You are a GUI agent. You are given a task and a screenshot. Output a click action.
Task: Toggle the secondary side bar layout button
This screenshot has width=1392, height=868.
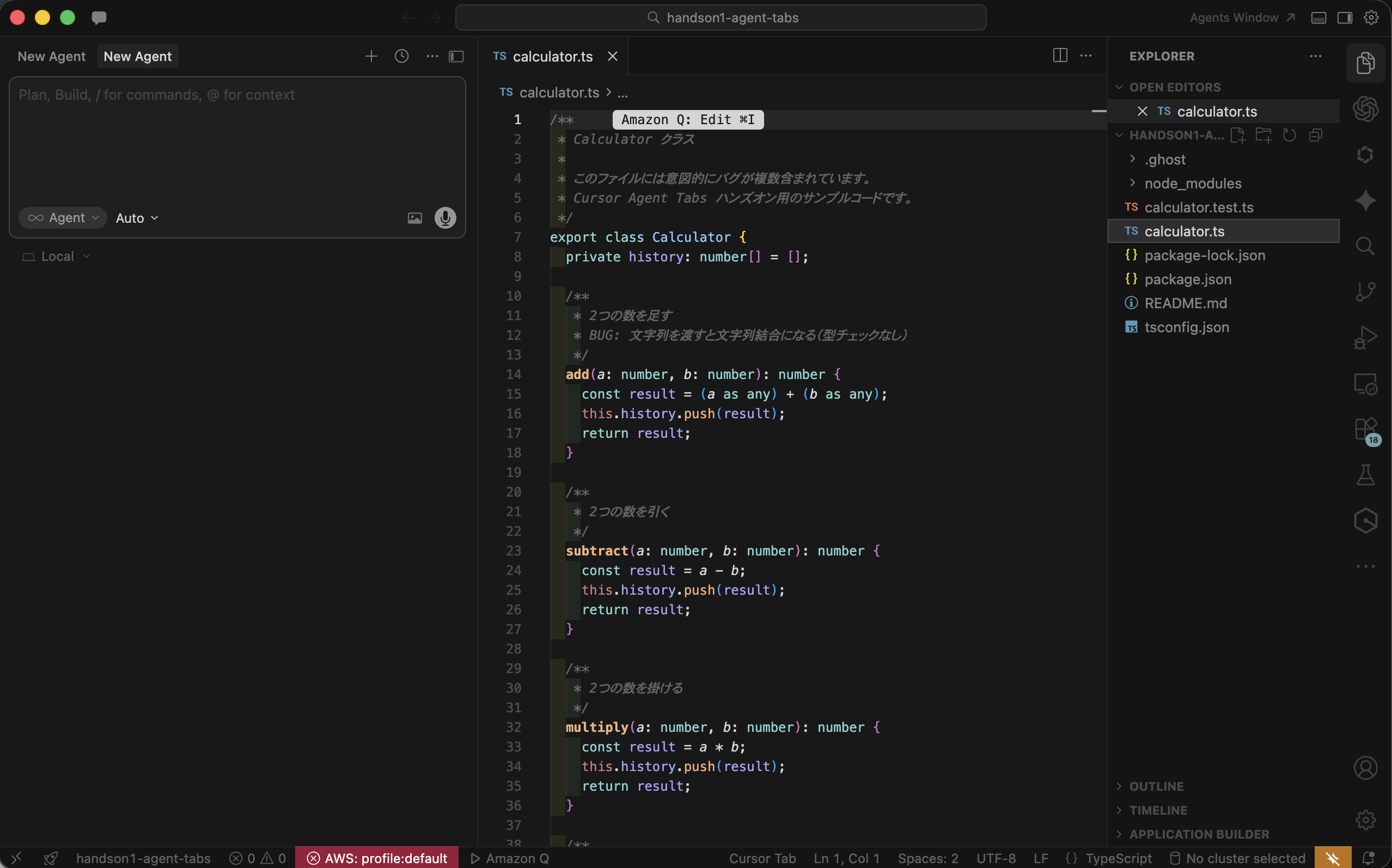click(x=1345, y=18)
